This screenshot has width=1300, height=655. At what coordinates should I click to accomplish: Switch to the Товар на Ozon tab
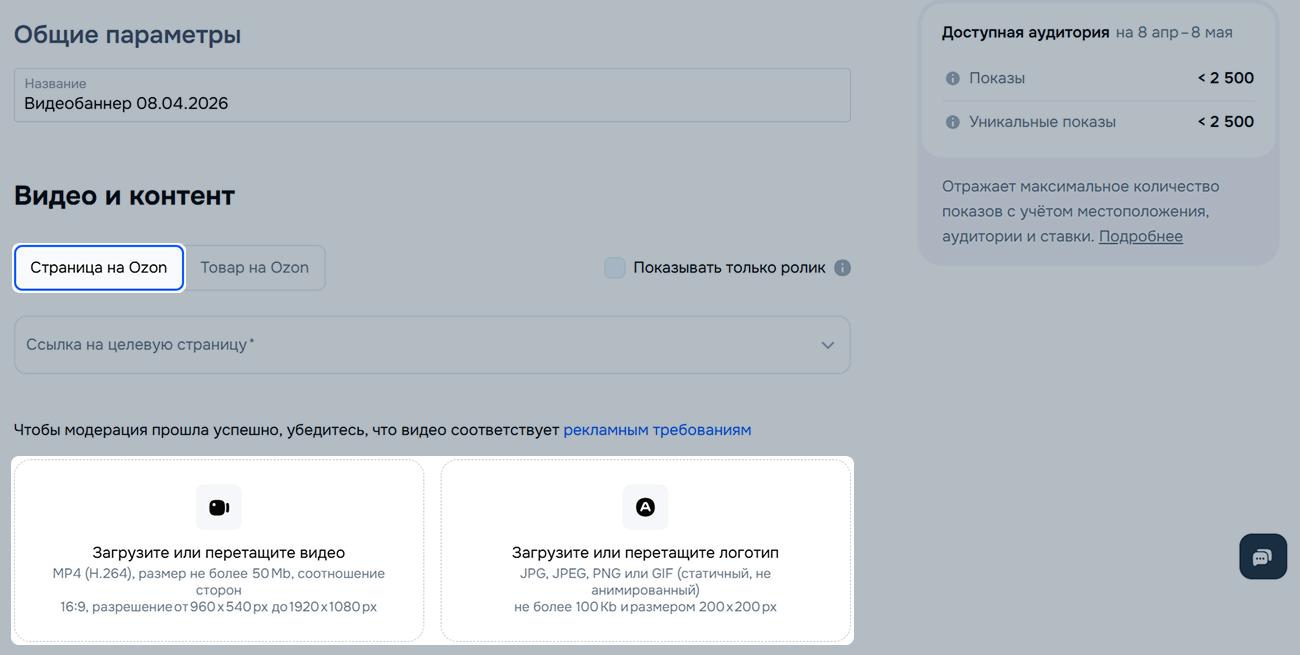coord(255,268)
